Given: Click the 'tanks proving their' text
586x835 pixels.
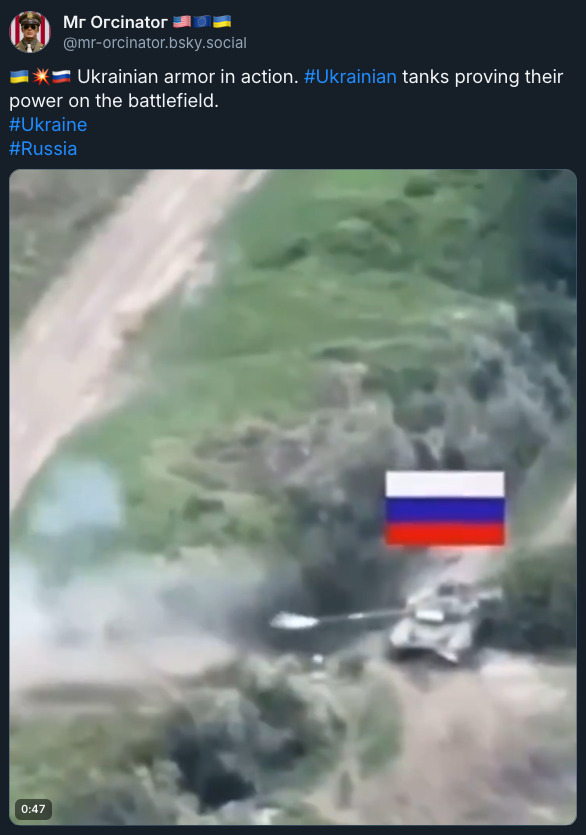Looking at the screenshot, I should click(483, 77).
